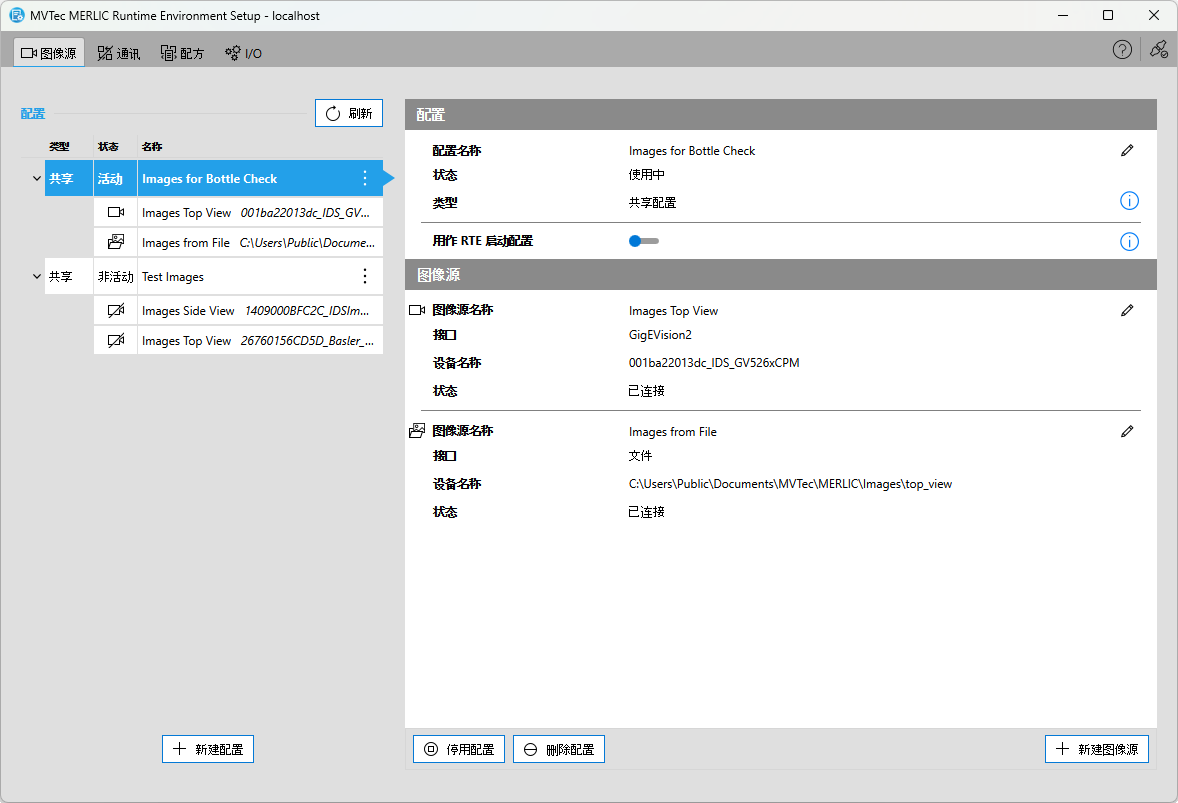Open the 配方 tab
This screenshot has height=803, width=1178.
click(182, 53)
